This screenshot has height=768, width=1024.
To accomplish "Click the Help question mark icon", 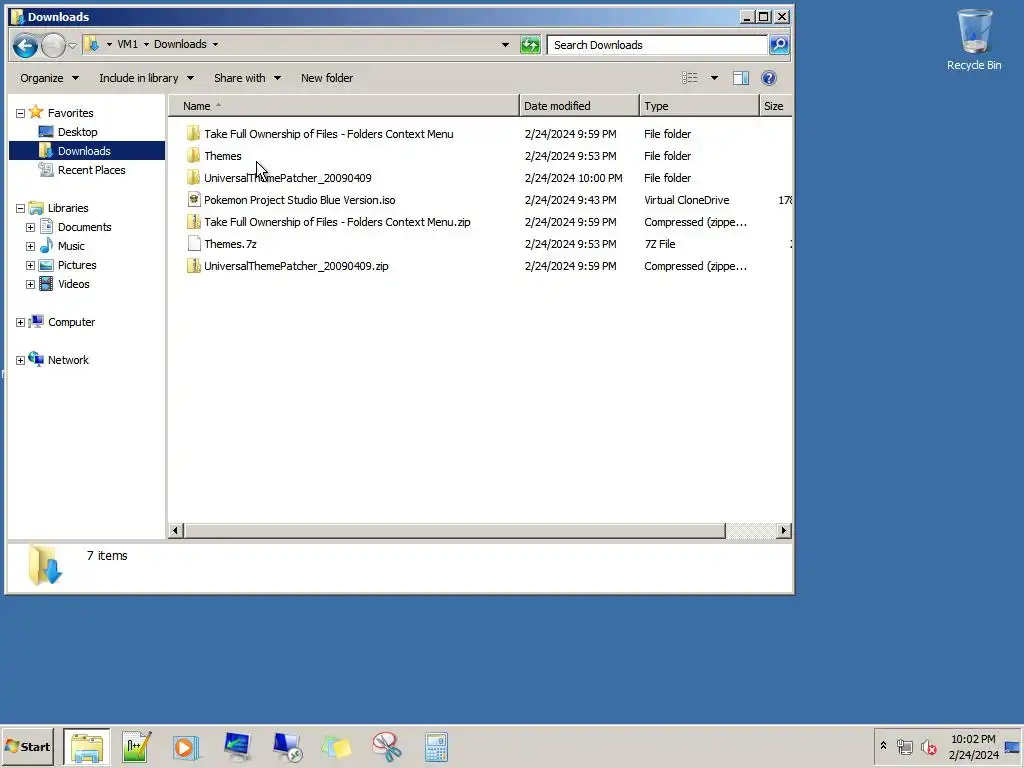I will (x=769, y=78).
